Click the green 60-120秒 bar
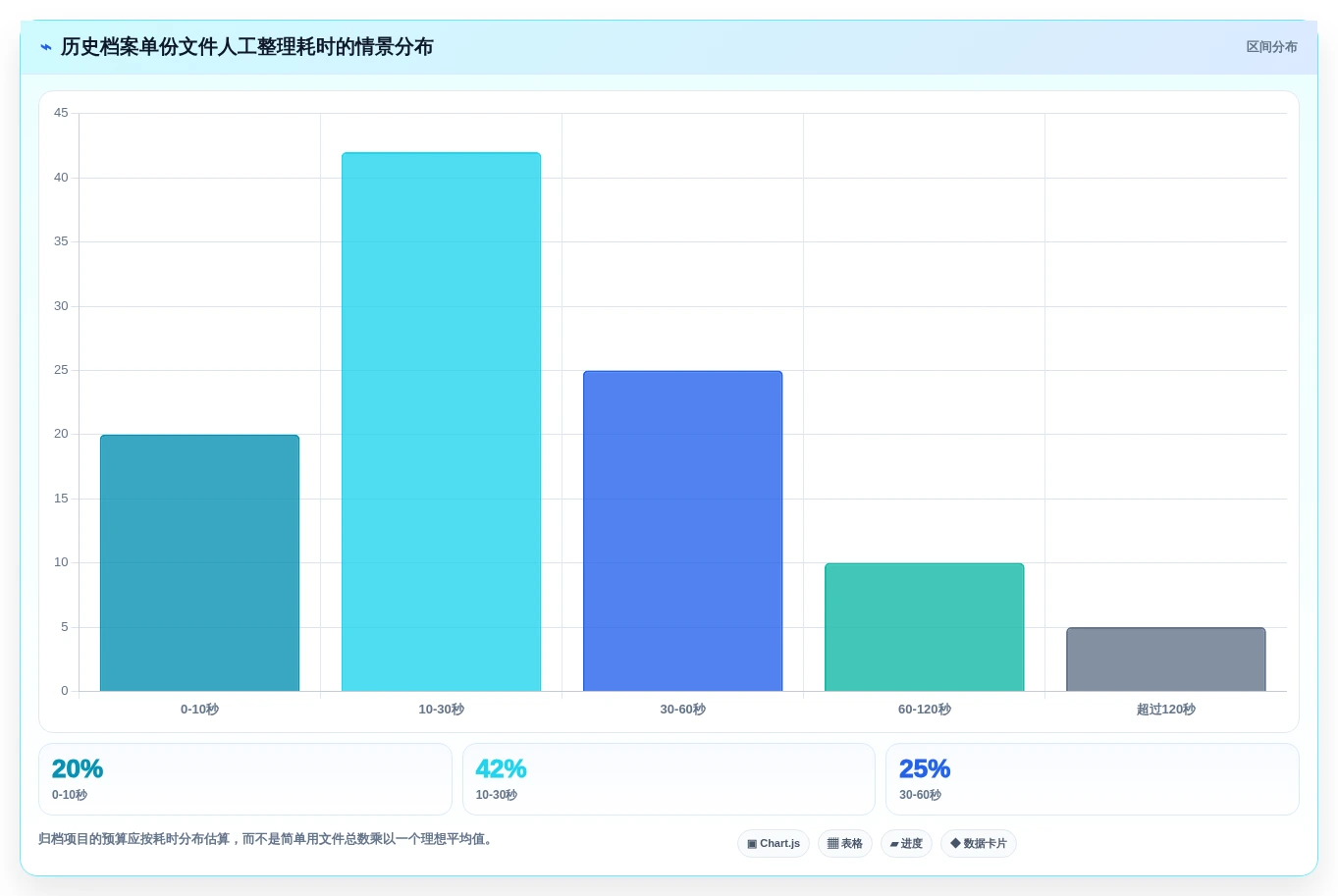Image resolution: width=1338 pixels, height=896 pixels. pyautogui.click(x=924, y=627)
